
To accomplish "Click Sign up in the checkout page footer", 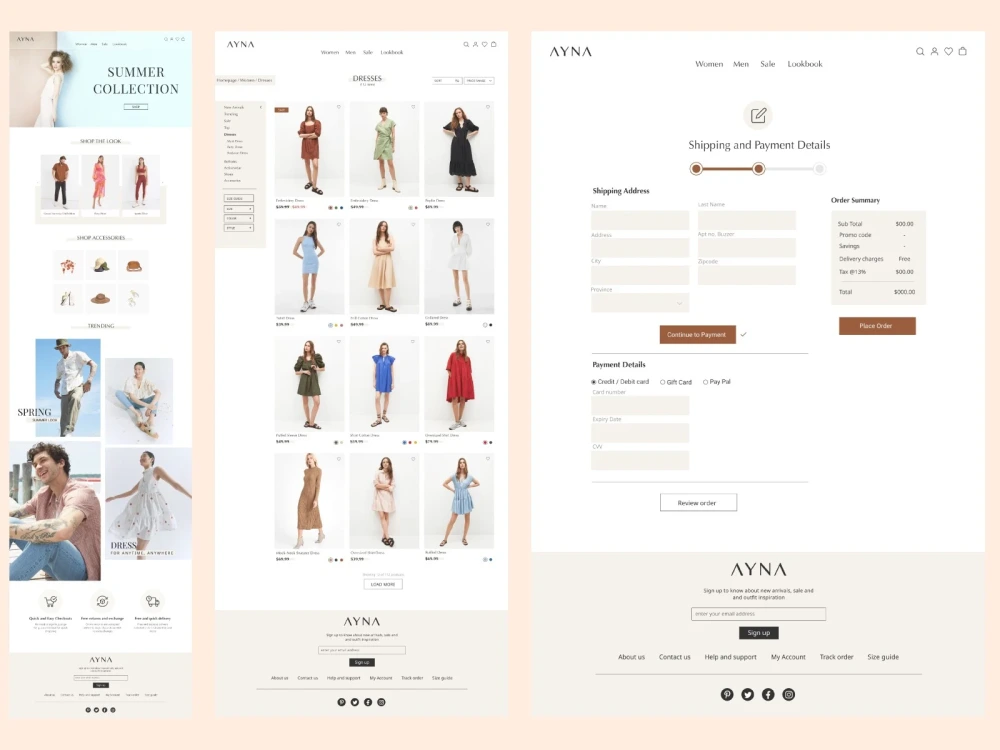I will click(x=759, y=633).
